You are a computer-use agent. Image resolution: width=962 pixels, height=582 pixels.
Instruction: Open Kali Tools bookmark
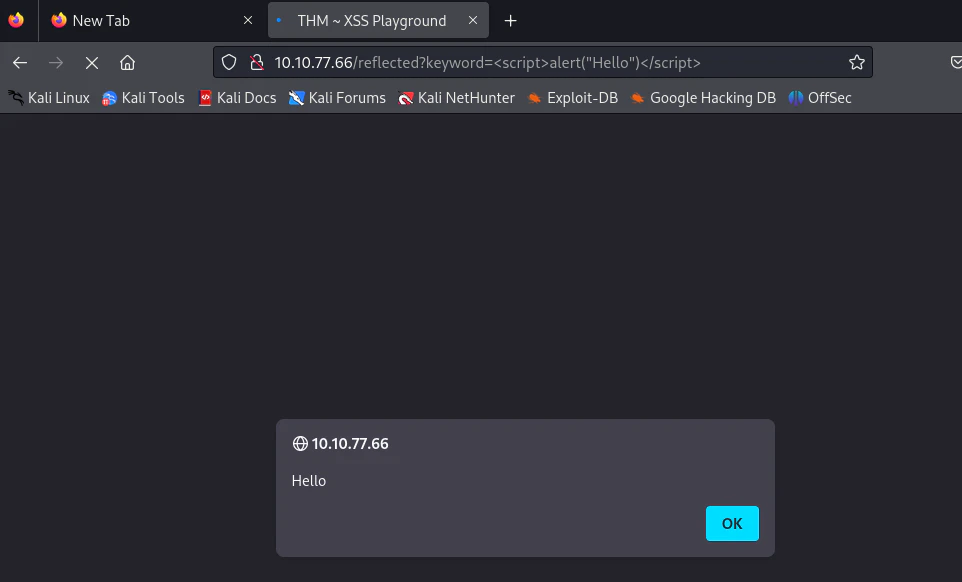pos(143,98)
